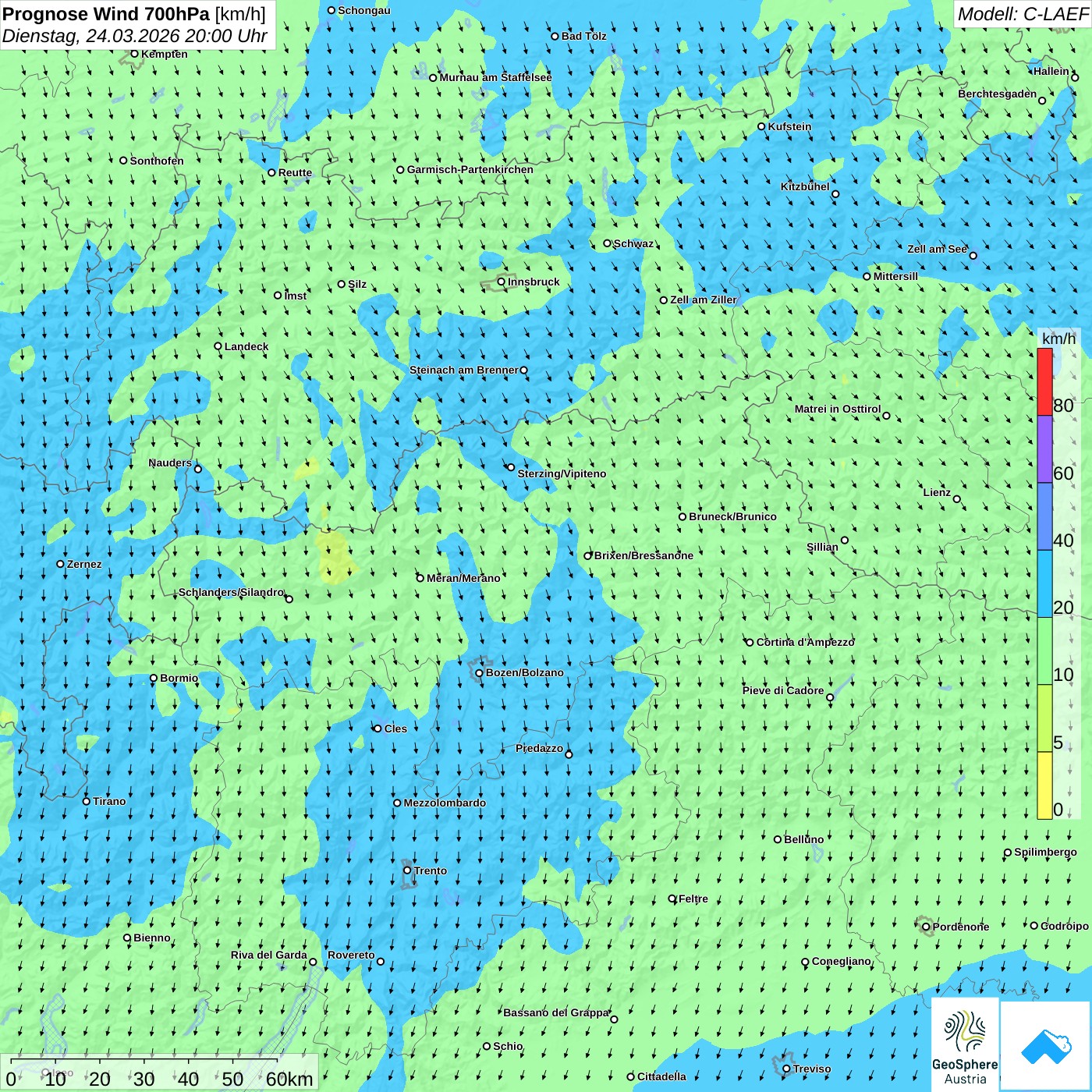The height and width of the screenshot is (1092, 1092).
Task: Click the Berchtesgaden label
Action: [x=998, y=94]
